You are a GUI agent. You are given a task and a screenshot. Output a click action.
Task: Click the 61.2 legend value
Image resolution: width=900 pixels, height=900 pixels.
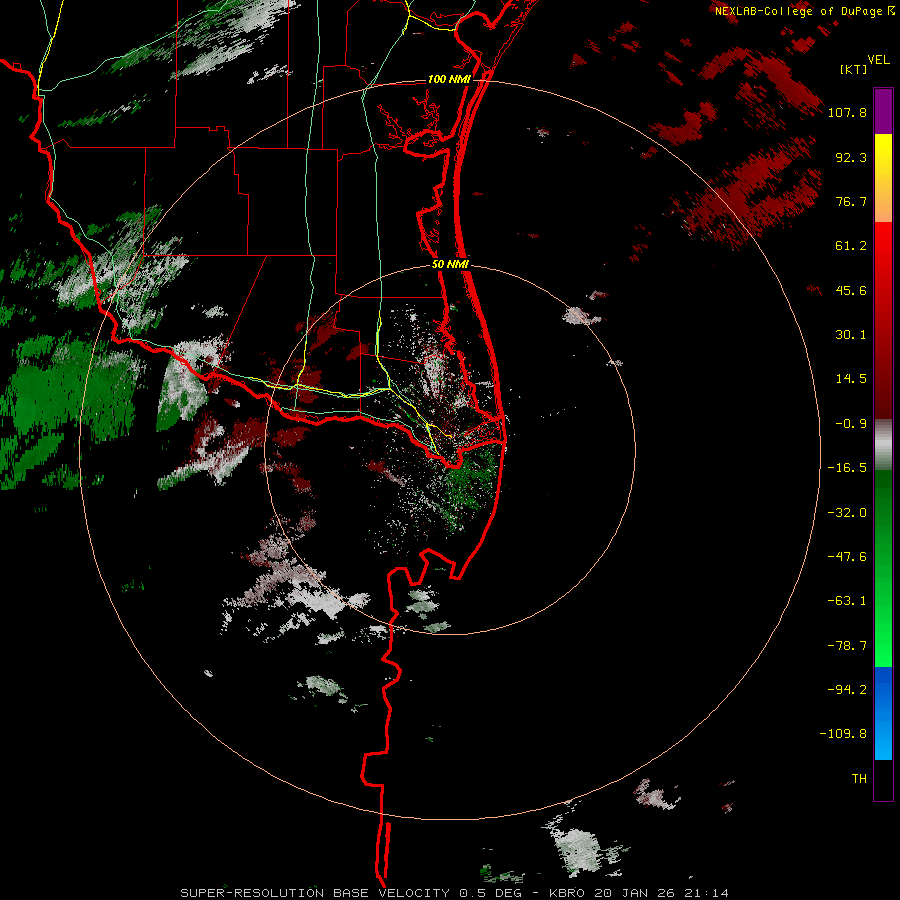[851, 246]
